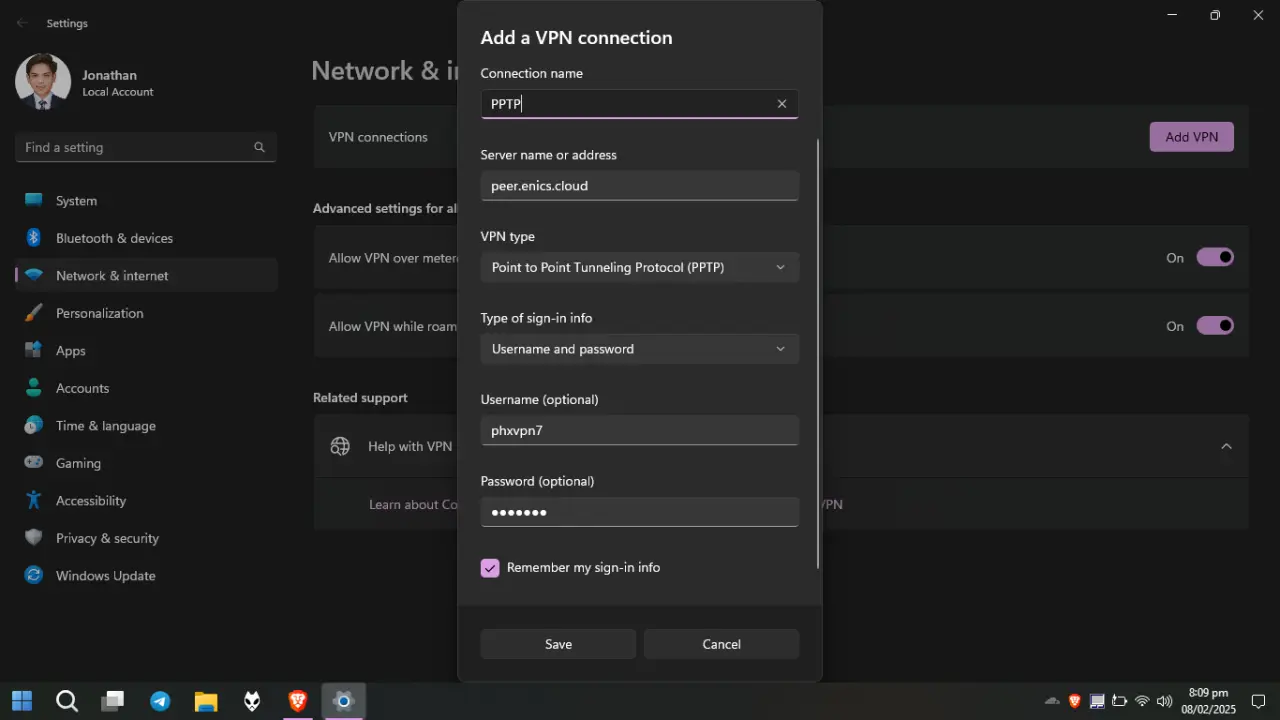Open the Gaming settings page
This screenshot has width=1280, height=720.
(x=146, y=463)
